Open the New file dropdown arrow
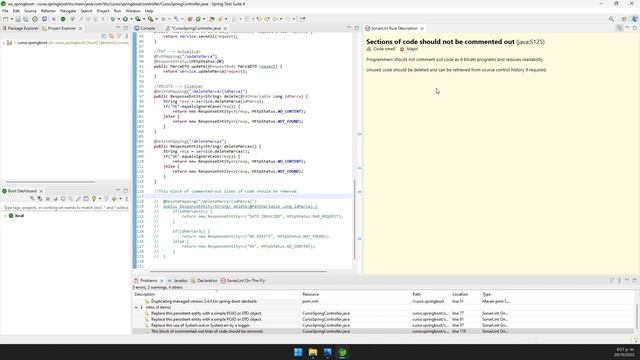The height and width of the screenshot is (360, 640). [11, 19]
